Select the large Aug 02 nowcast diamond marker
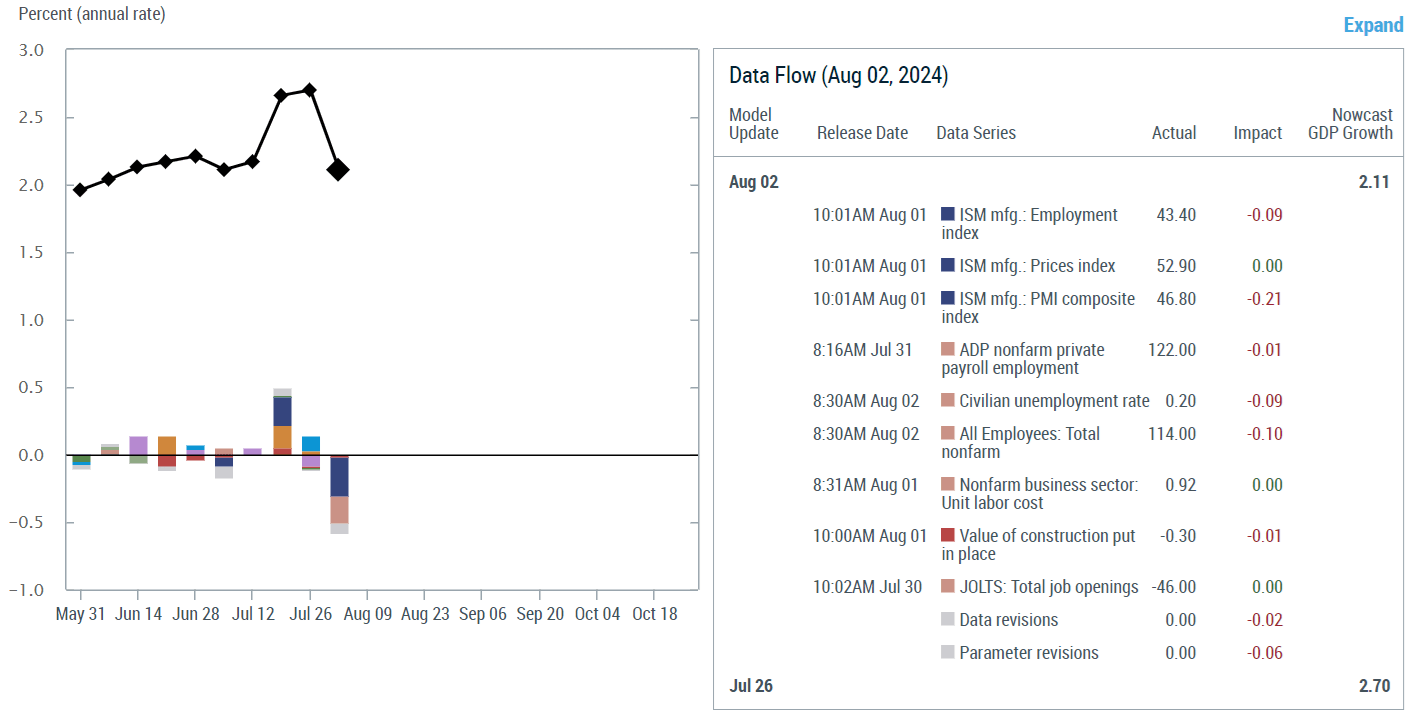 pyautogui.click(x=338, y=170)
